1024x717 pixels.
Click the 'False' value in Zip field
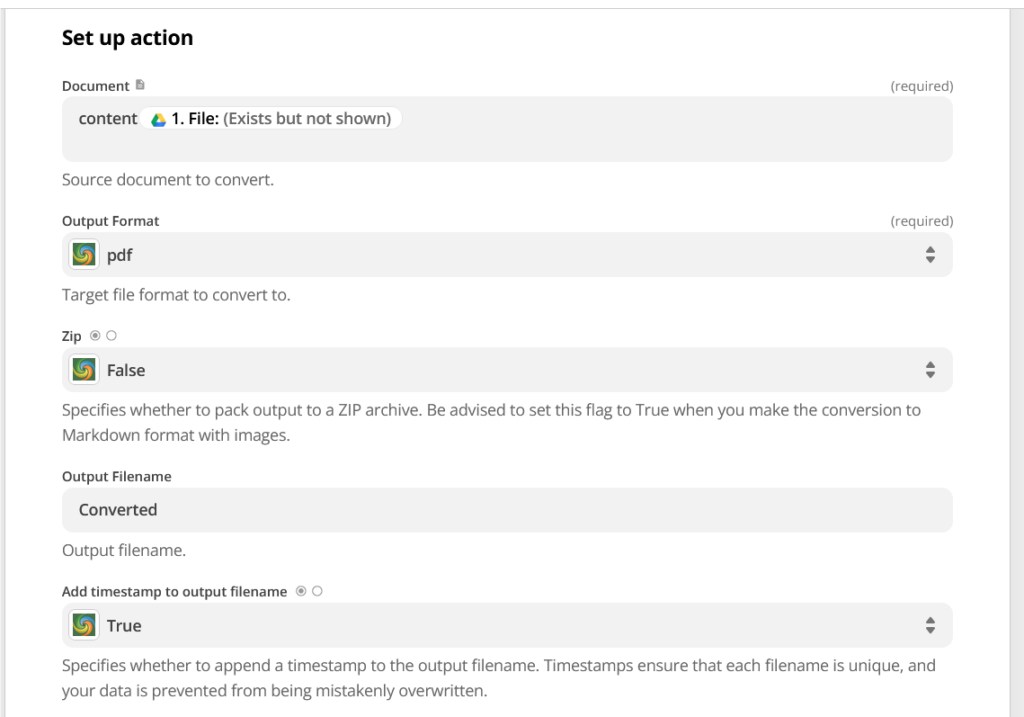126,370
